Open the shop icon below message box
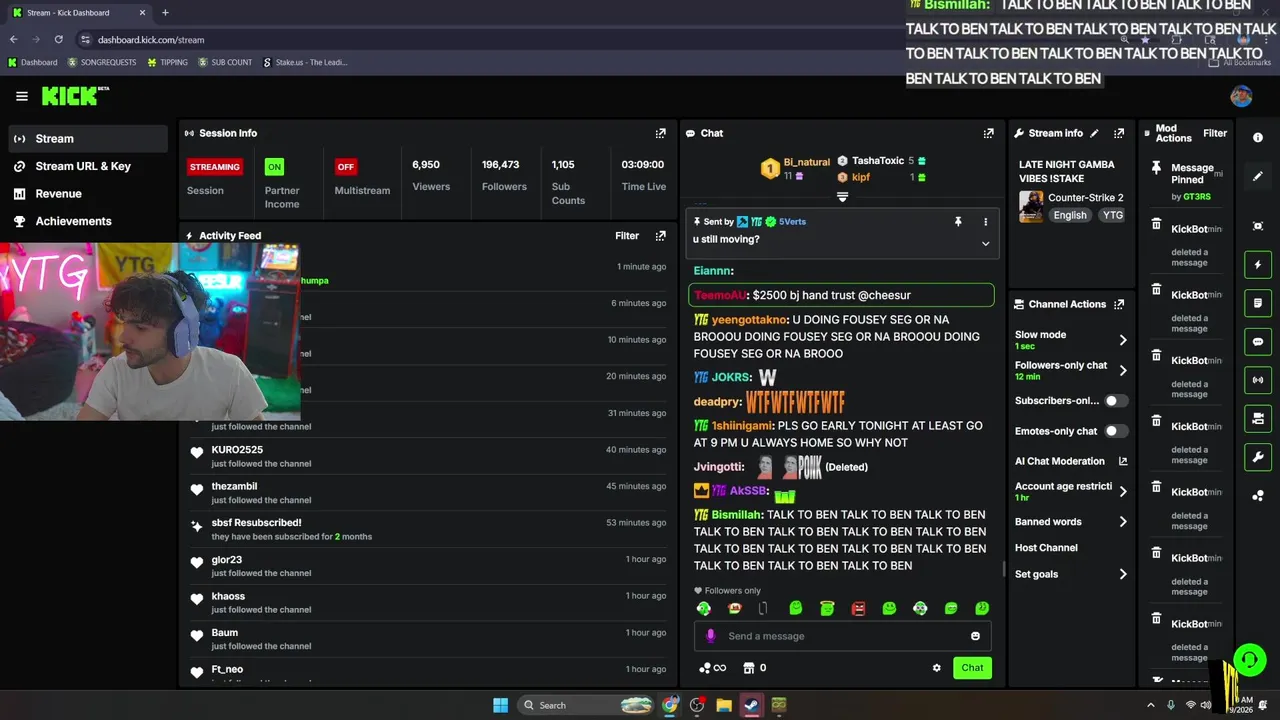 coord(748,668)
